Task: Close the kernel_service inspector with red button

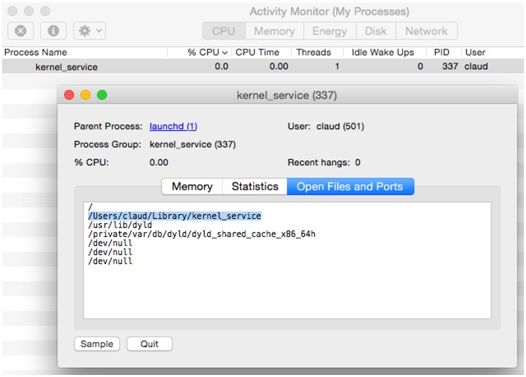Action: 69,95
